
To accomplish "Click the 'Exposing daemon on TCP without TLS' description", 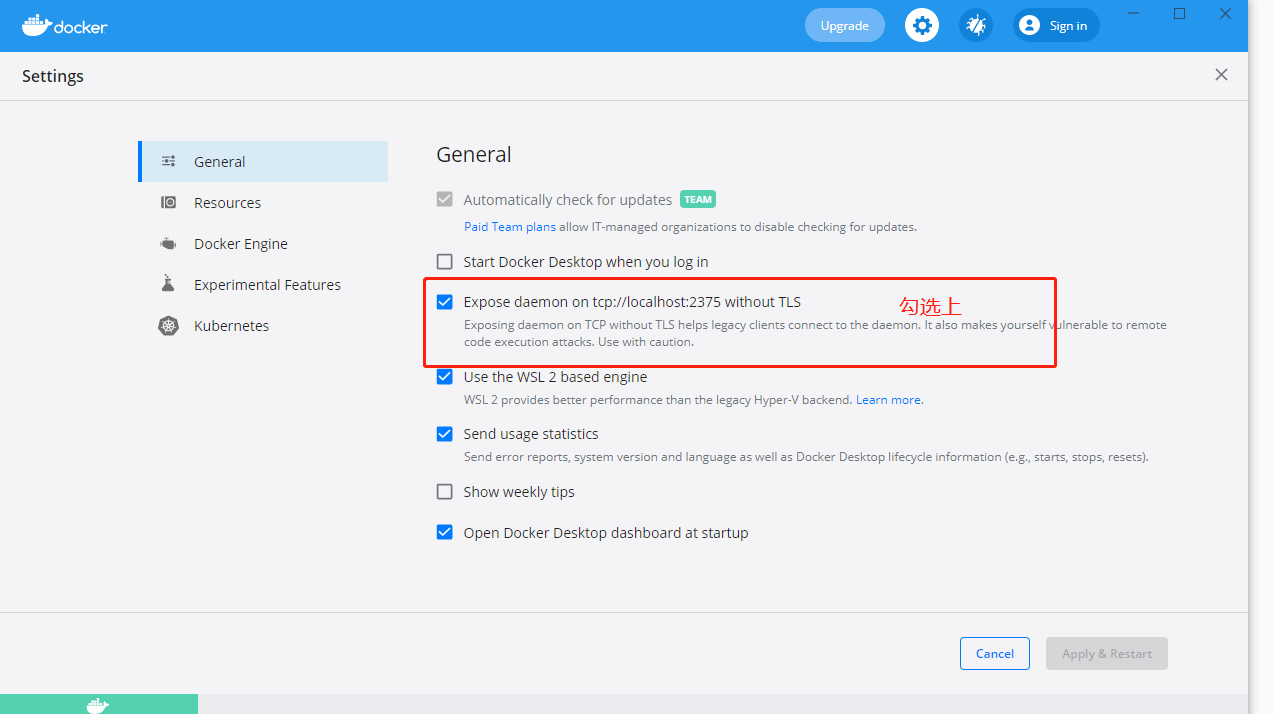I will [x=815, y=333].
